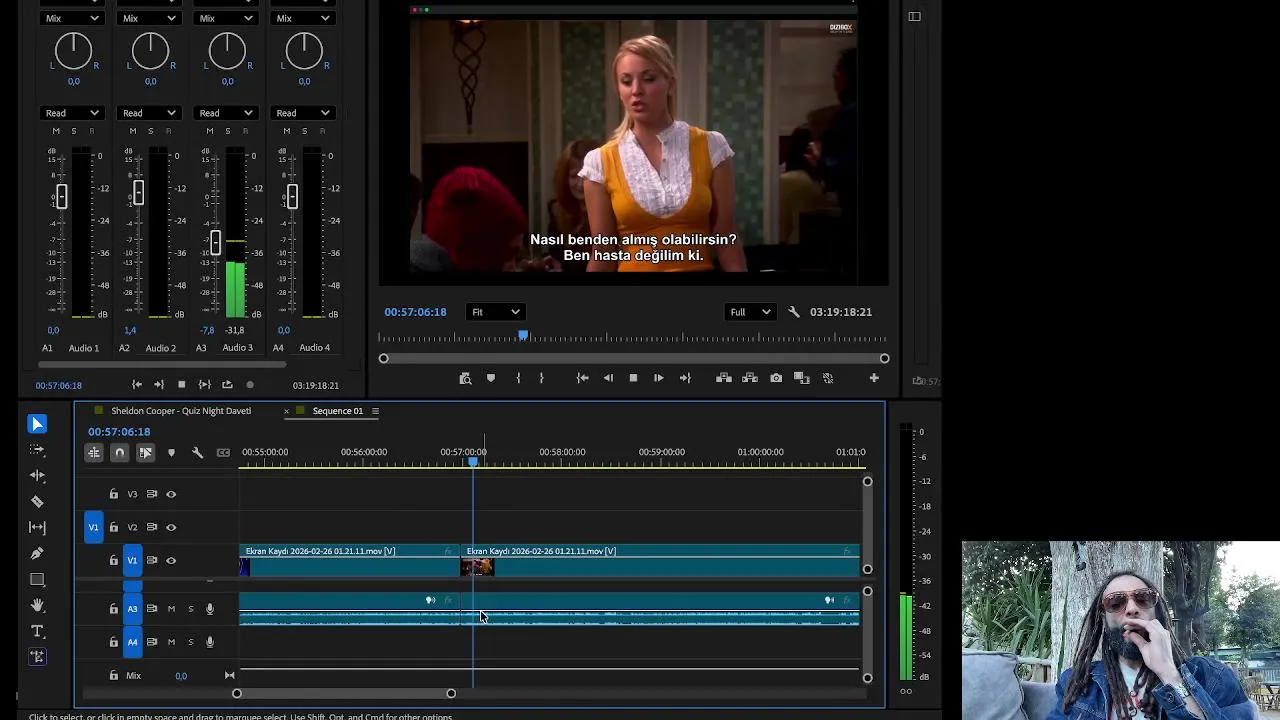The width and height of the screenshot is (1280, 720).
Task: Toggle the V1 track output eye
Action: click(171, 560)
